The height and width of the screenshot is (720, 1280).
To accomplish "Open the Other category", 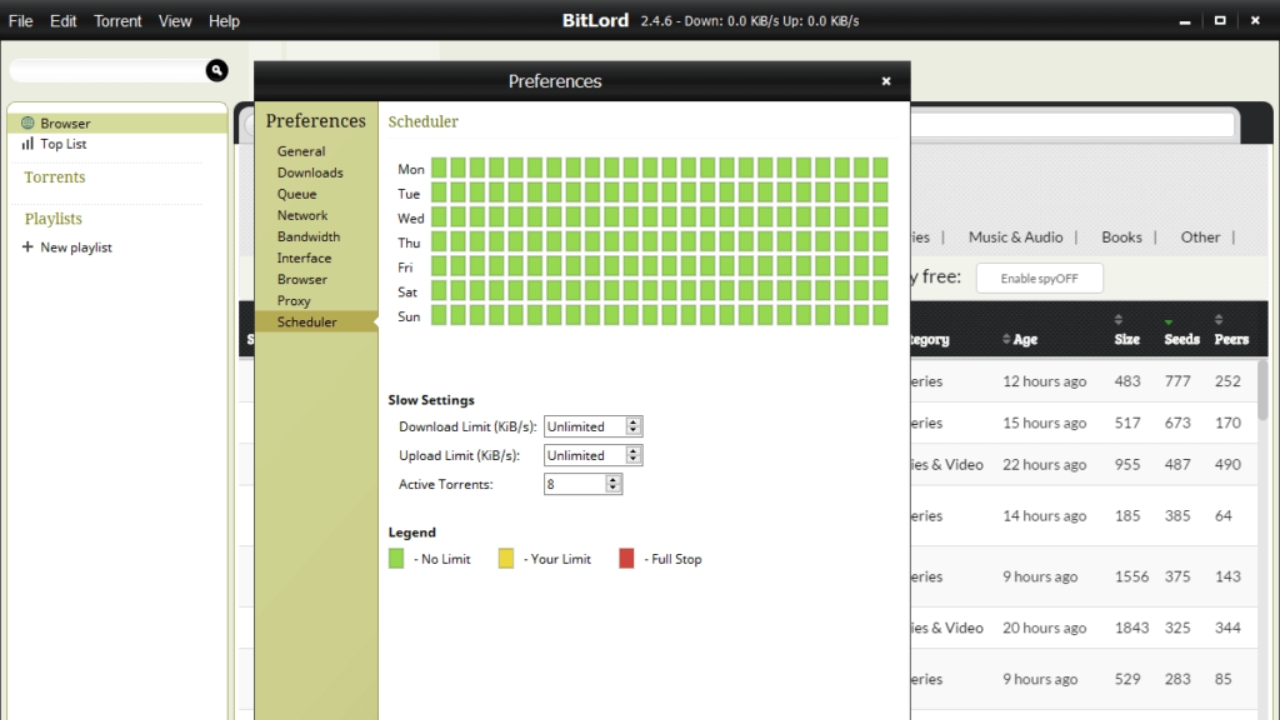I will [x=1200, y=237].
